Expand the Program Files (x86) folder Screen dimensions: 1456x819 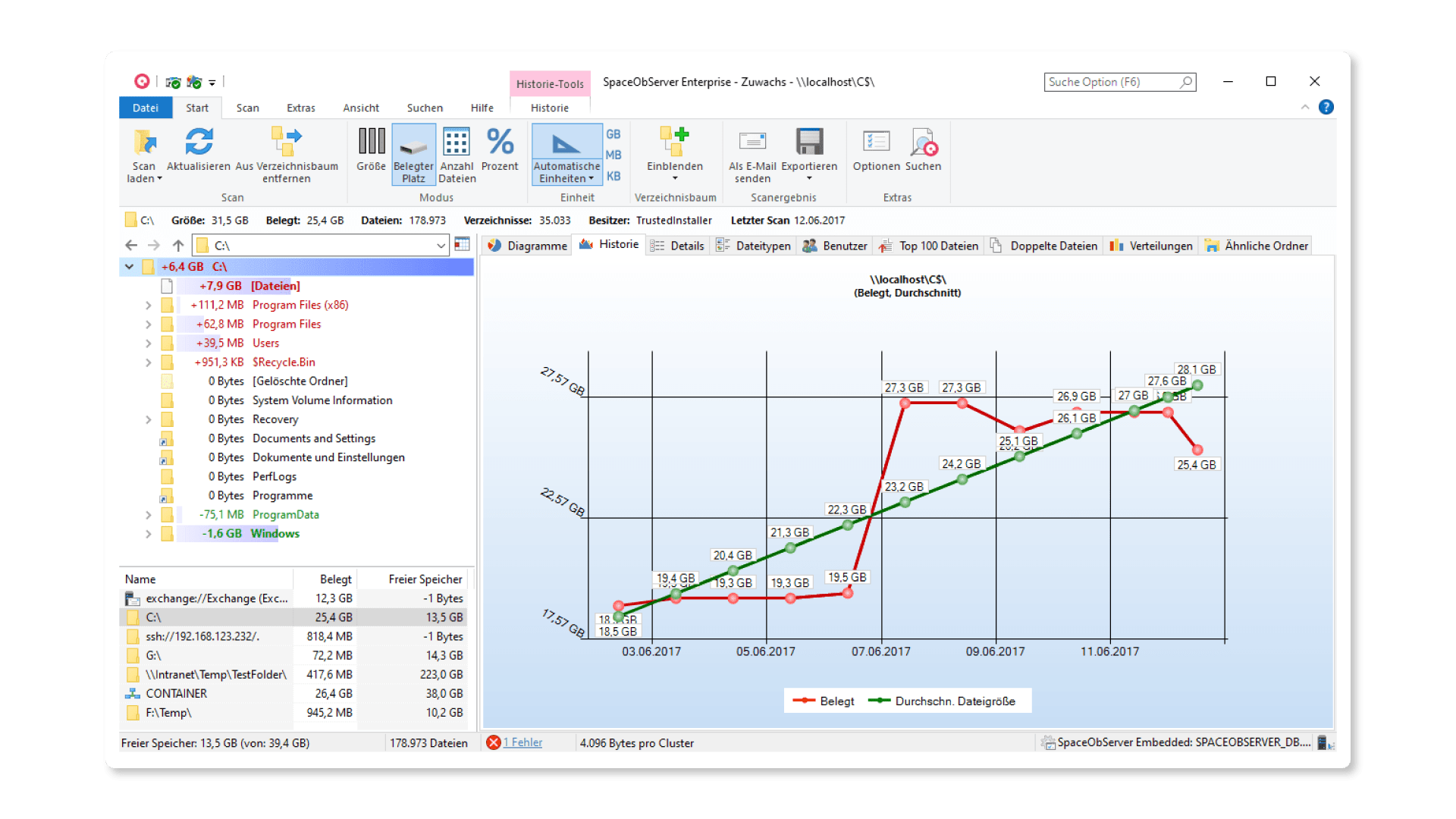point(149,305)
